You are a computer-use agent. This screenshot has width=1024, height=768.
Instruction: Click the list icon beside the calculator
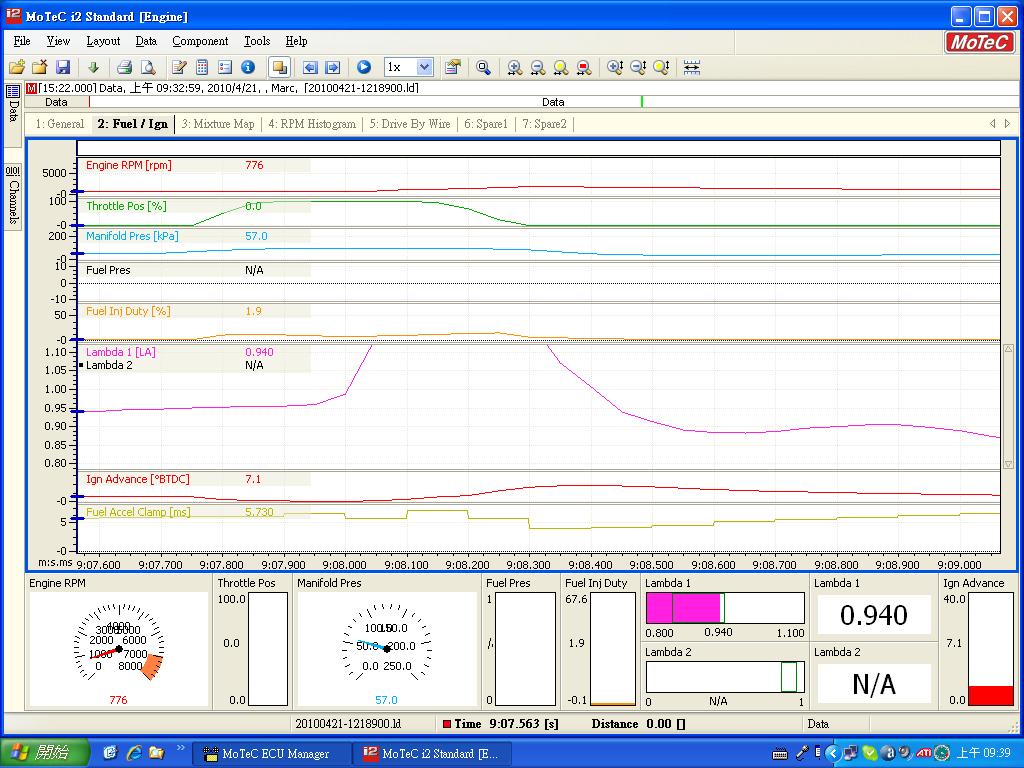225,67
